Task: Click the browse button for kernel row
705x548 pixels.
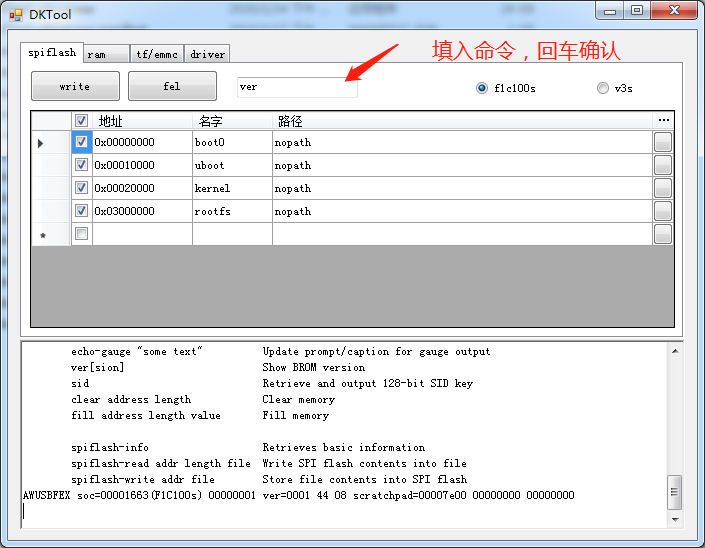Action: (663, 188)
